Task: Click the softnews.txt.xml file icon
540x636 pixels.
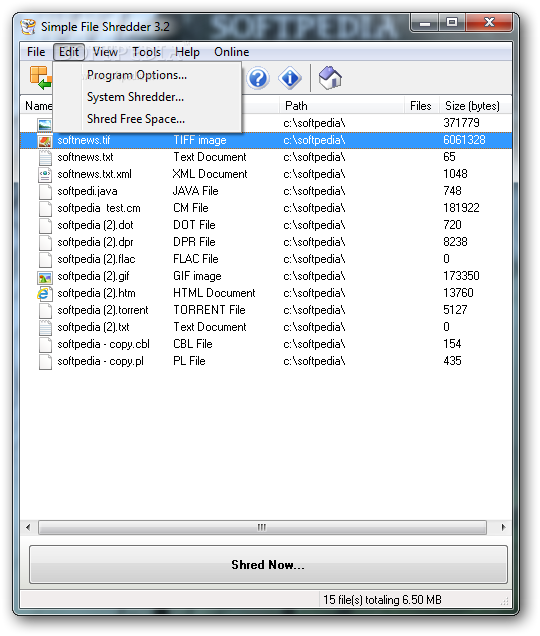Action: tap(45, 175)
